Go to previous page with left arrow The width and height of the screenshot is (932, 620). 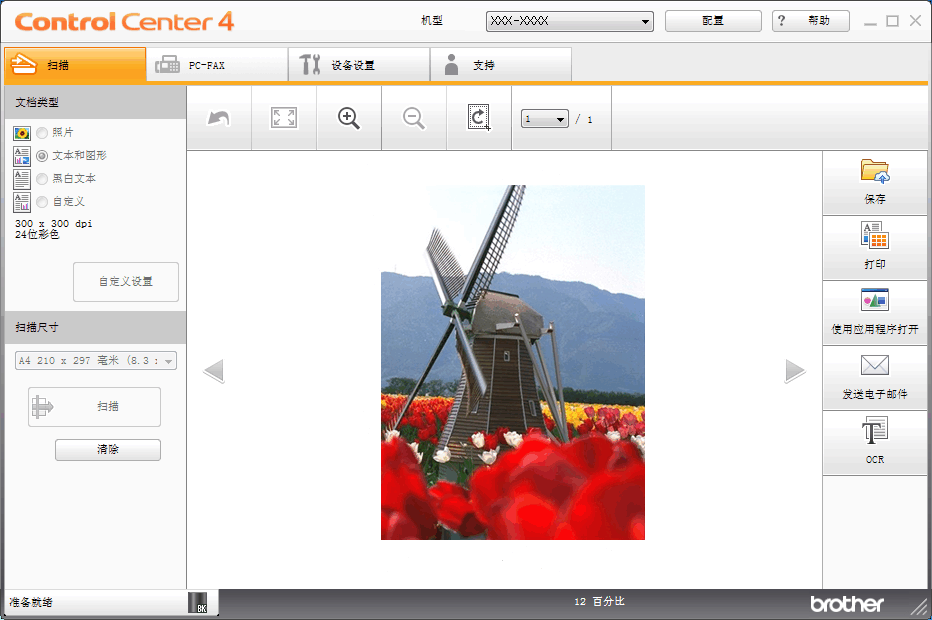[213, 371]
